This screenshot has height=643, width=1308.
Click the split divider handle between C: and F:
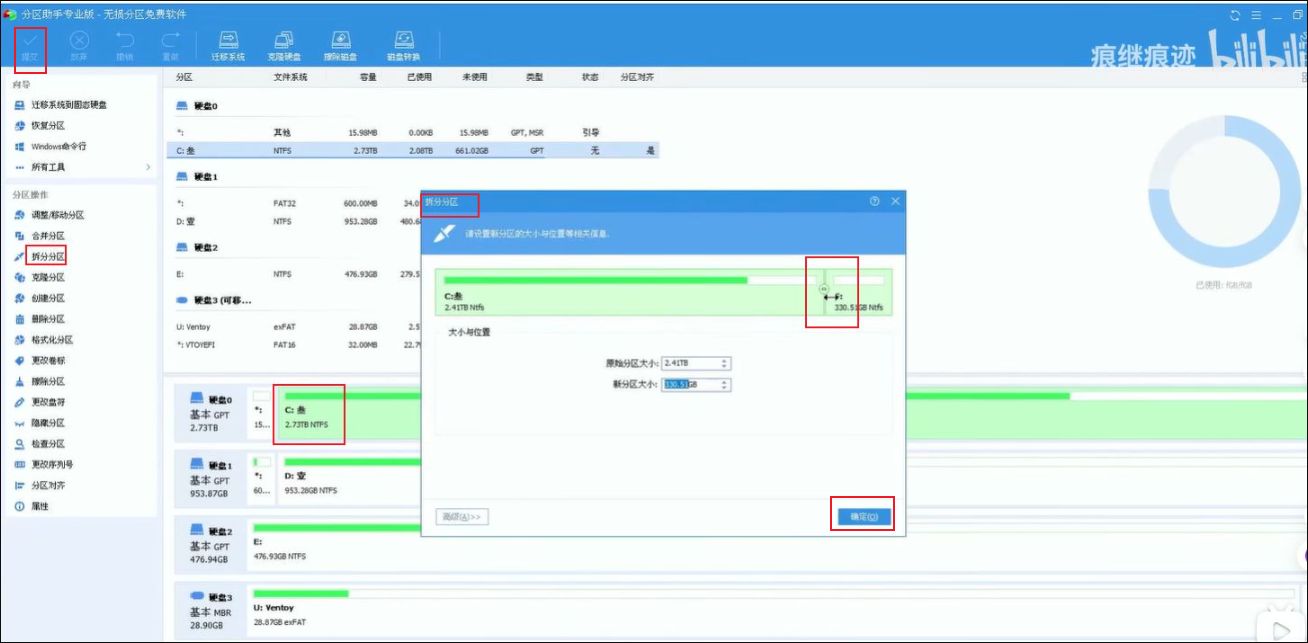tap(823, 289)
